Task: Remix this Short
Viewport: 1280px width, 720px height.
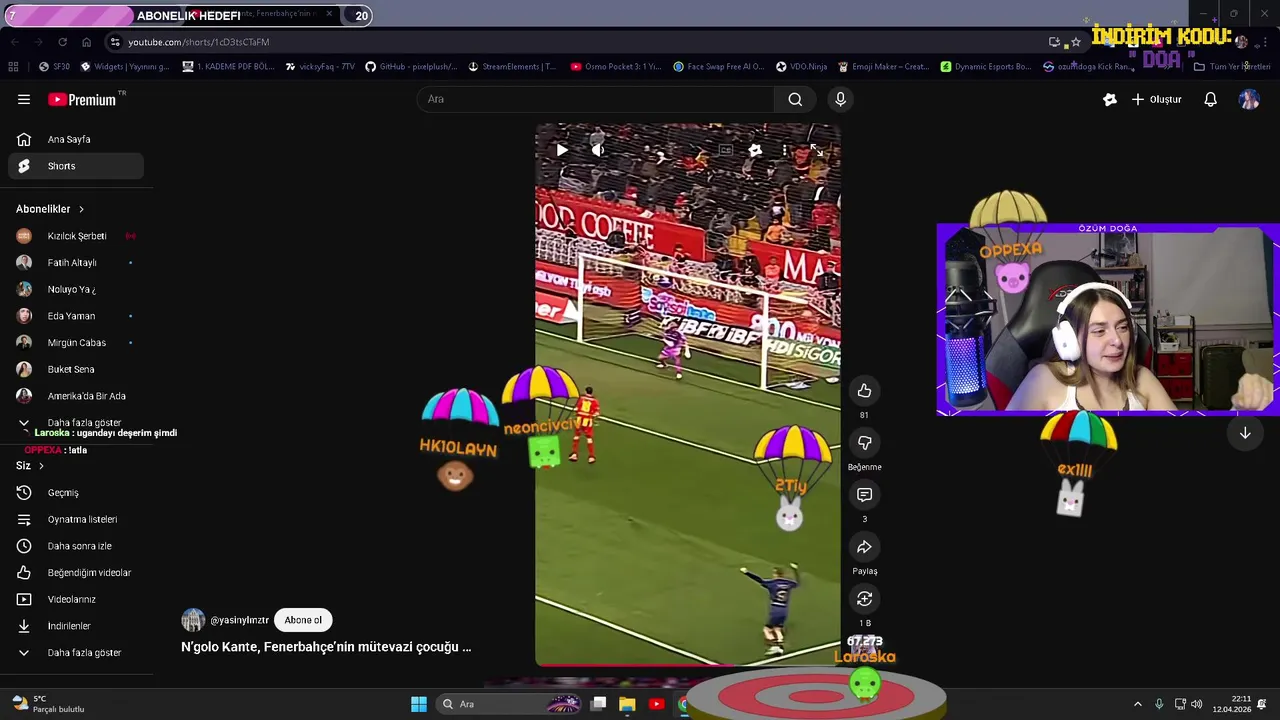Action: point(864,599)
